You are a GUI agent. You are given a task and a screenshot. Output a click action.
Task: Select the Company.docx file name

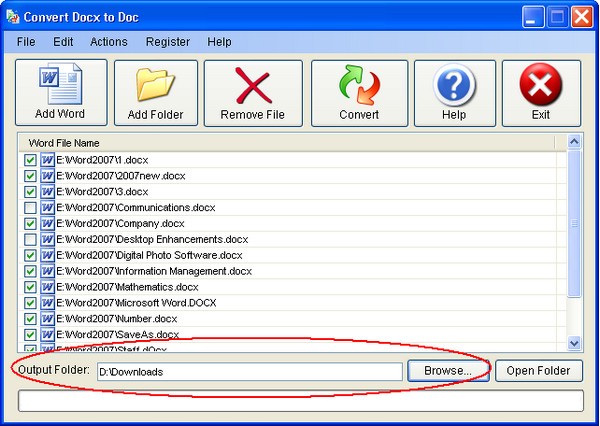click(121, 224)
